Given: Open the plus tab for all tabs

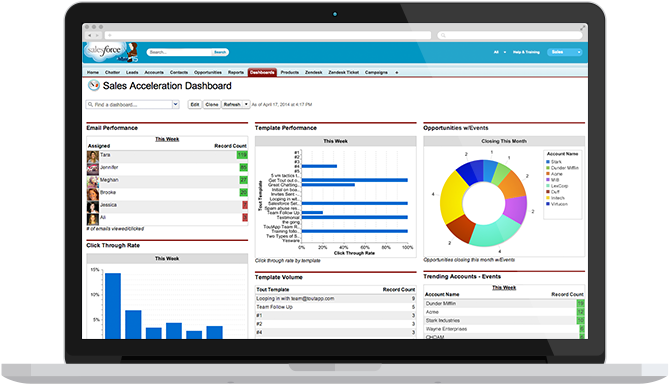Looking at the screenshot, I should click(396, 73).
